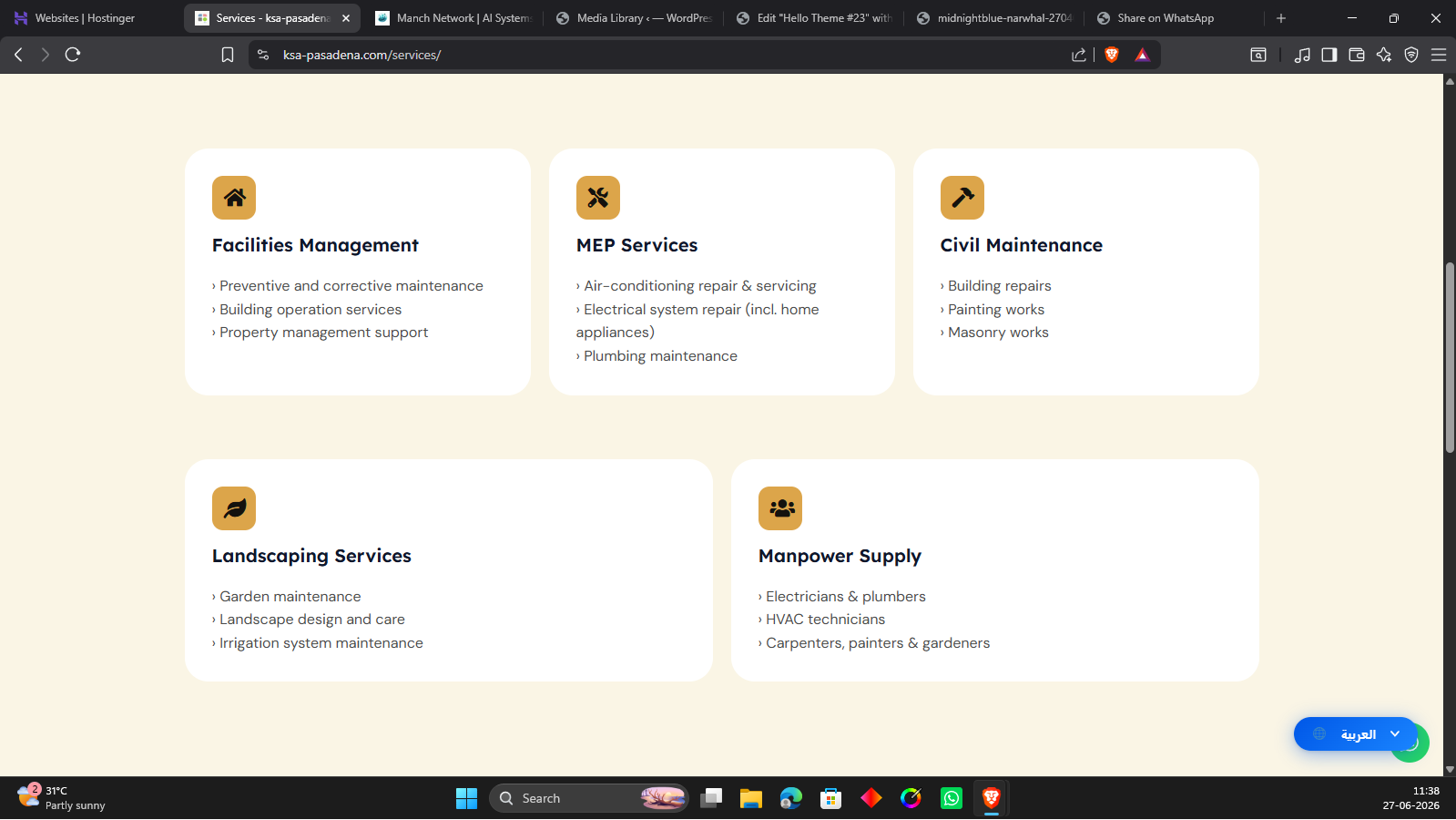1456x820 pixels.
Task: Open the Brave Wallet icon
Action: point(1357,55)
